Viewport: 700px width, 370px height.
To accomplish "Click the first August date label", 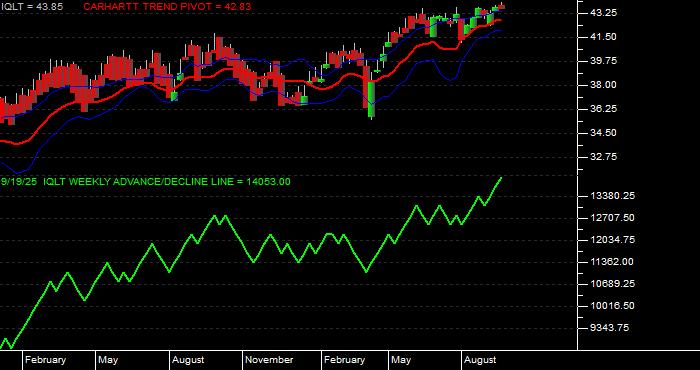I will [x=188, y=360].
